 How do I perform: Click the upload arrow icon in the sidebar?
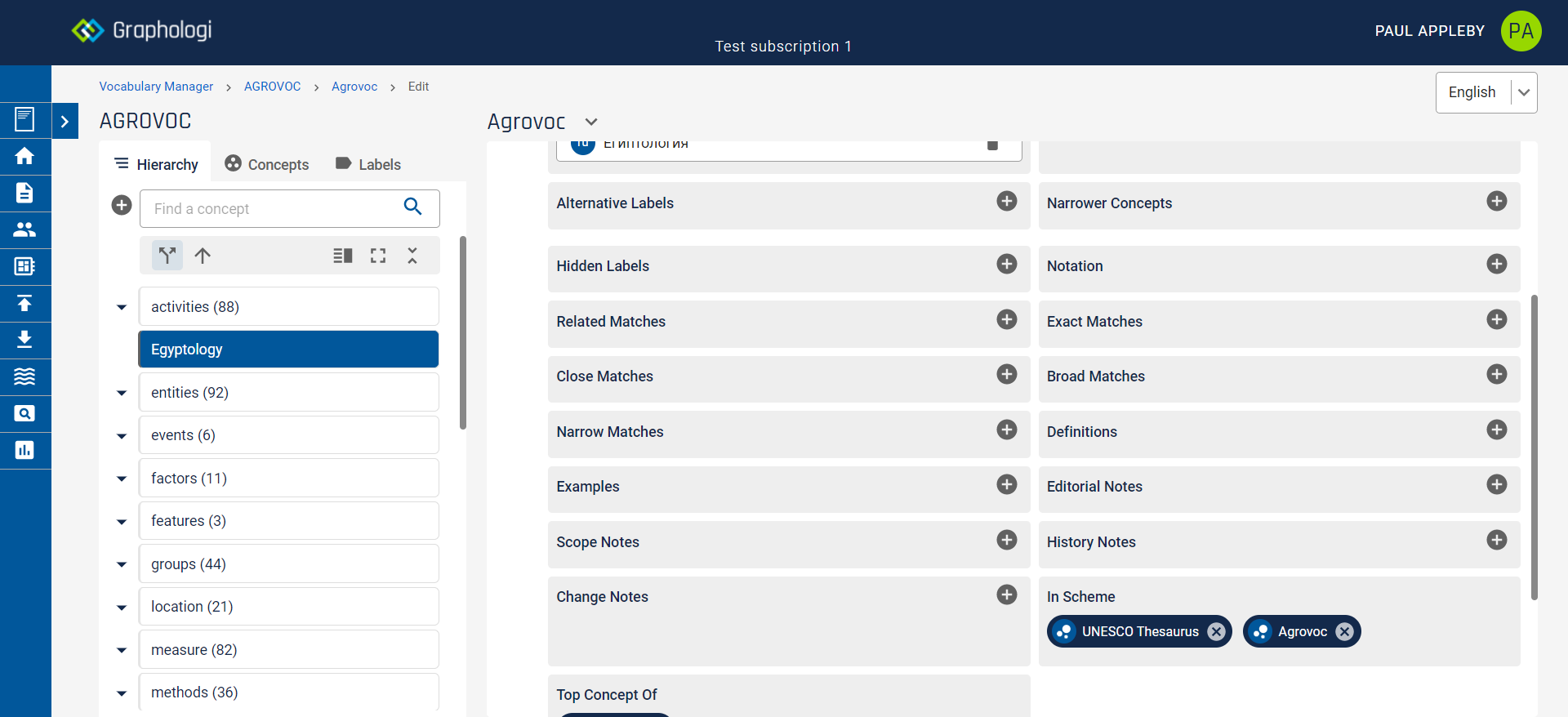[x=24, y=303]
